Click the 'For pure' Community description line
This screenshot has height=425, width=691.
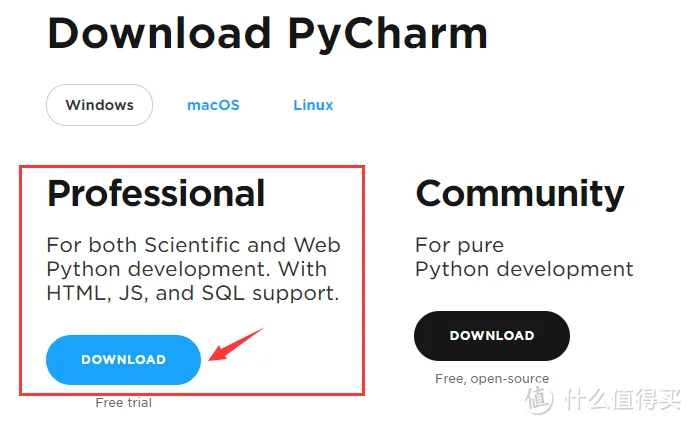[460, 246]
